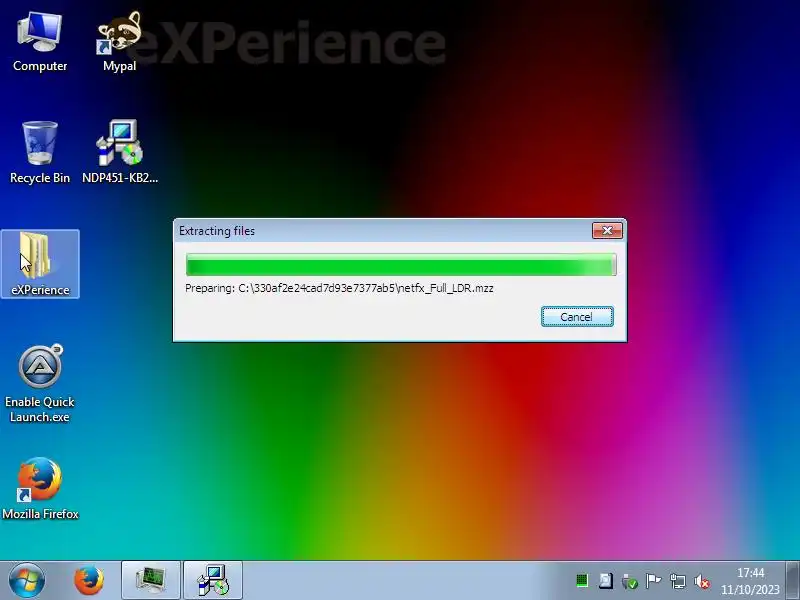Image resolution: width=800 pixels, height=600 pixels.
Task: Open the document tray icon
Action: pyautogui.click(x=606, y=580)
